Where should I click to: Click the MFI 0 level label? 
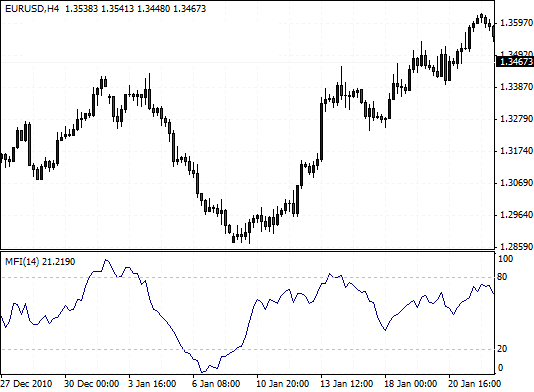pos(500,368)
